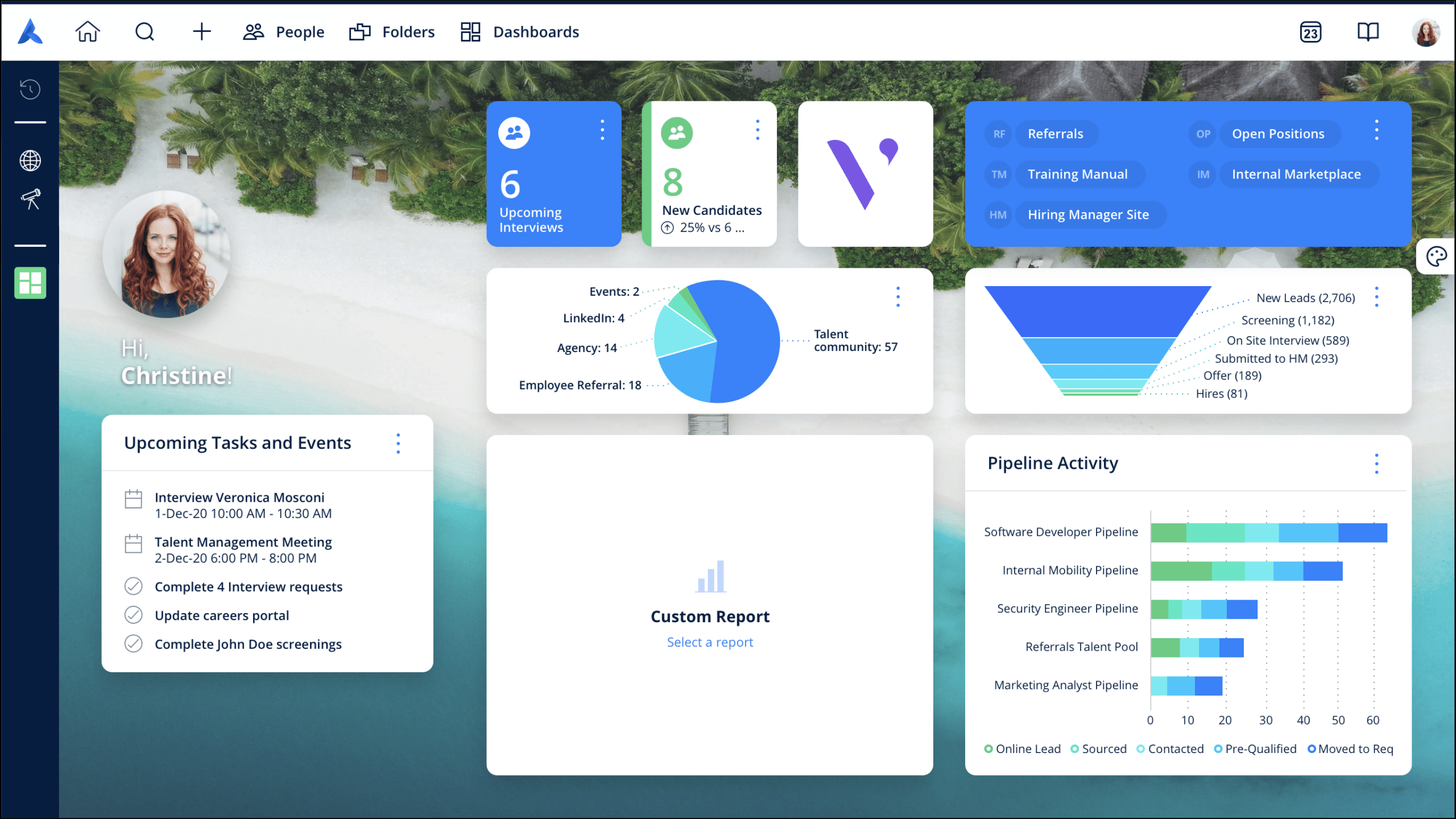Screen dimensions: 1456x819
Task: Open the Folders menu
Action: 392,32
